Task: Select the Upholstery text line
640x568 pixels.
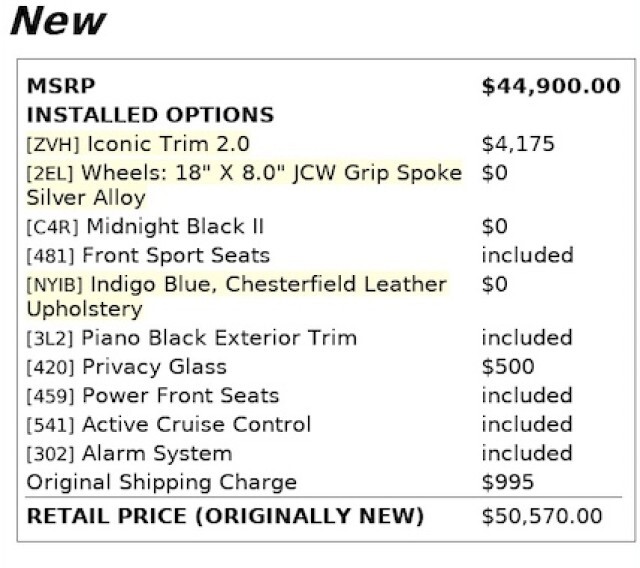Action: click(84, 309)
